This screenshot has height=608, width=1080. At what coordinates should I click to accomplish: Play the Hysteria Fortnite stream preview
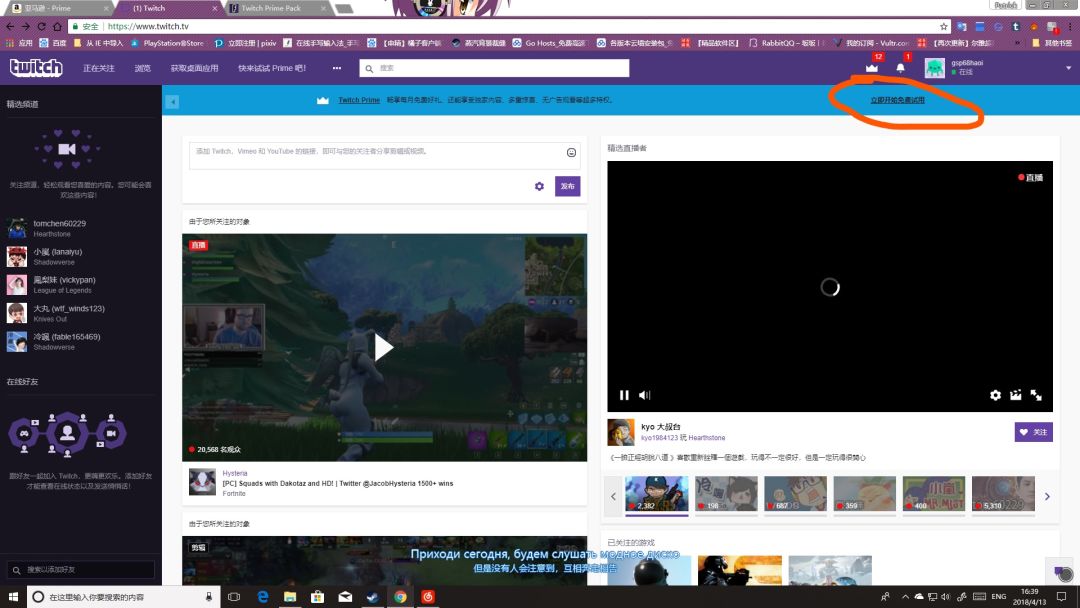point(384,348)
